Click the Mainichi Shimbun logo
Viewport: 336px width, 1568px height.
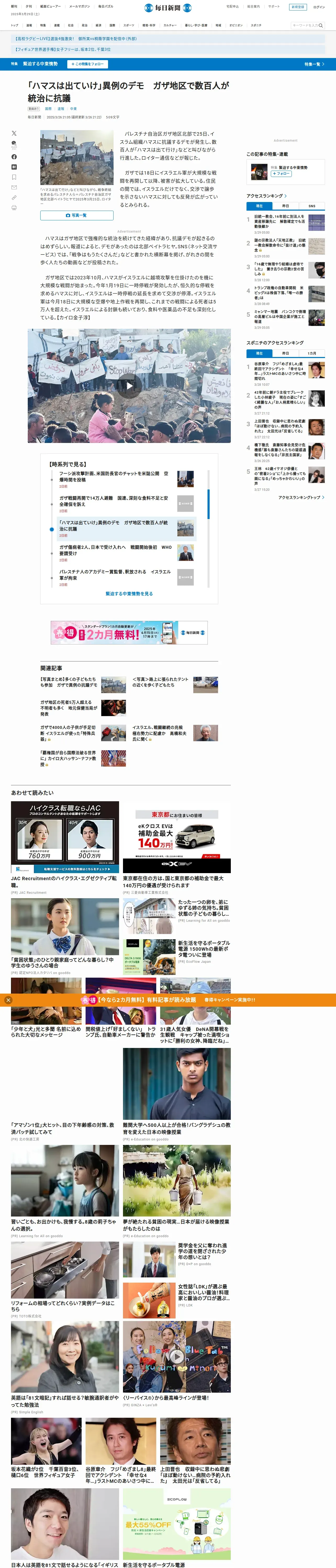click(x=168, y=8)
